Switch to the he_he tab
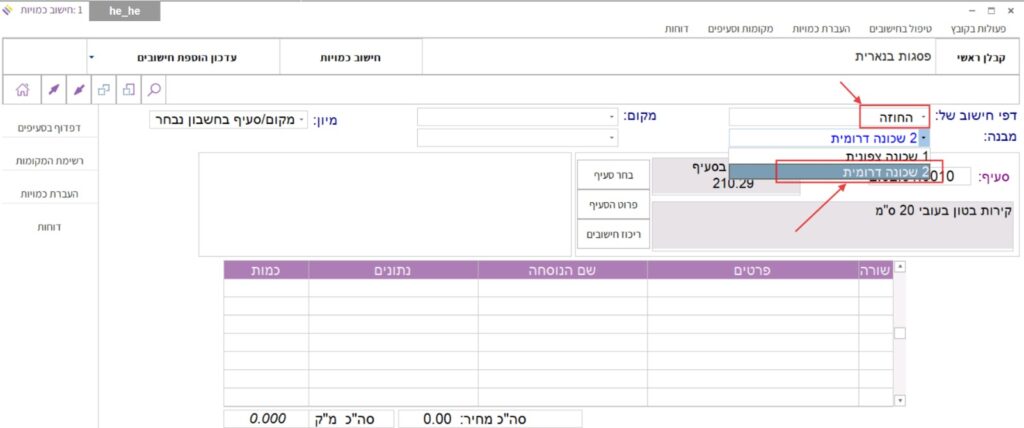The width and height of the screenshot is (1024, 428). (125, 11)
